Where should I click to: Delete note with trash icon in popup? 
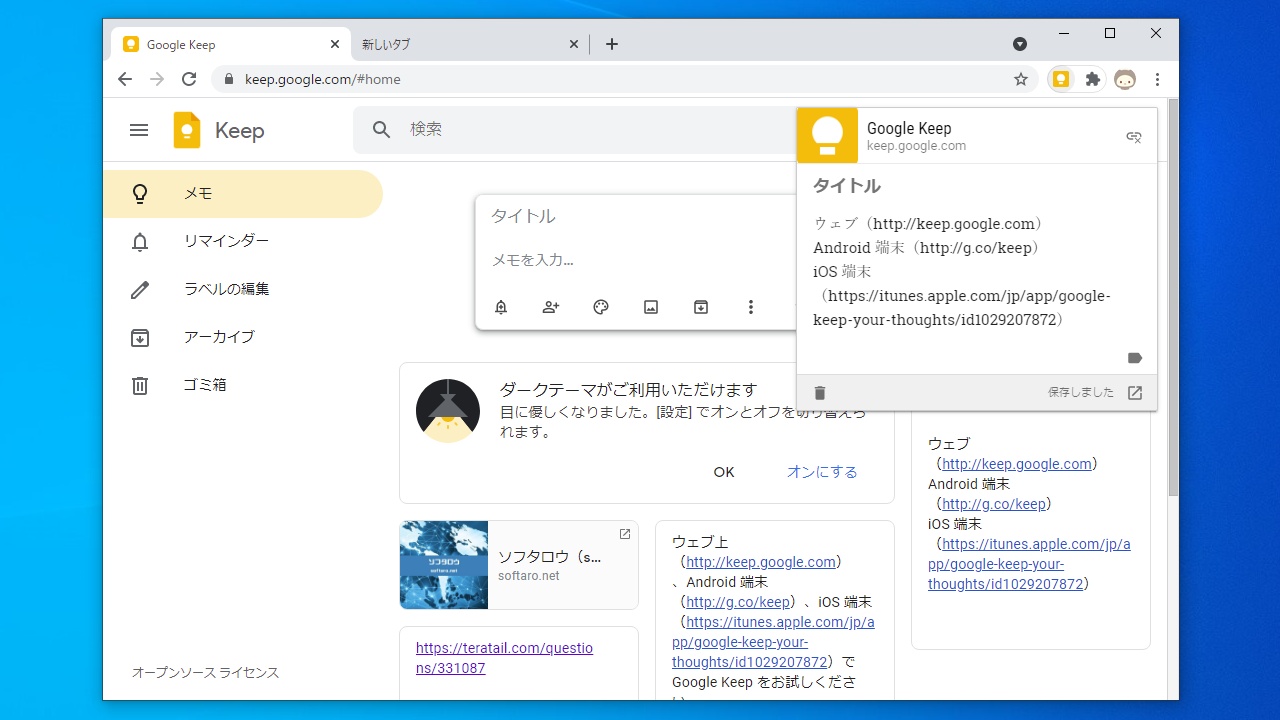point(820,393)
